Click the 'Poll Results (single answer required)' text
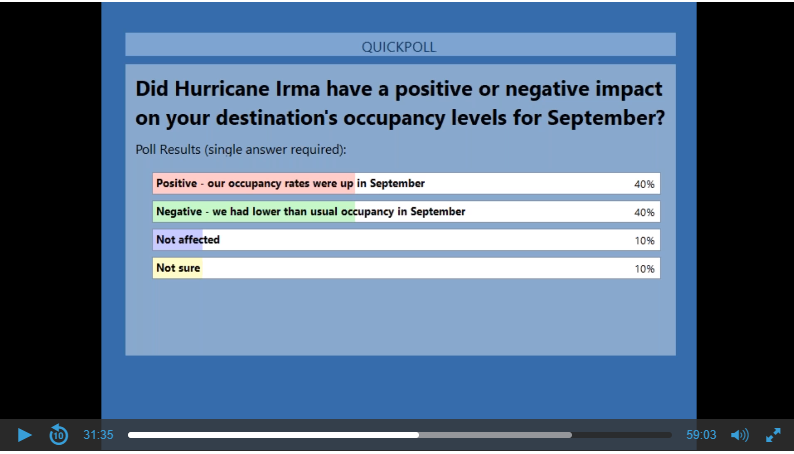 [x=240, y=150]
